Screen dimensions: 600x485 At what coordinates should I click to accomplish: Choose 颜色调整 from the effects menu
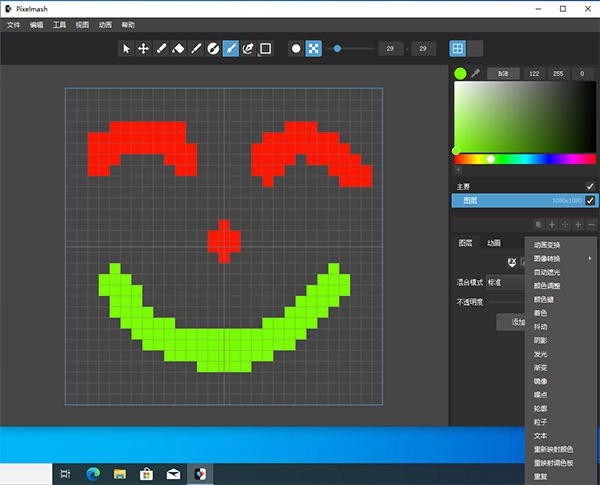pyautogui.click(x=547, y=285)
